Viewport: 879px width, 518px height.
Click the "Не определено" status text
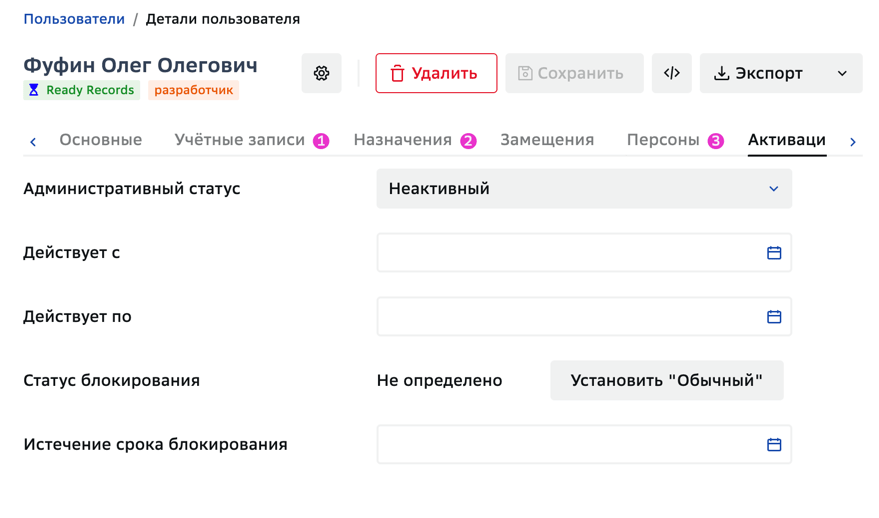pos(440,381)
